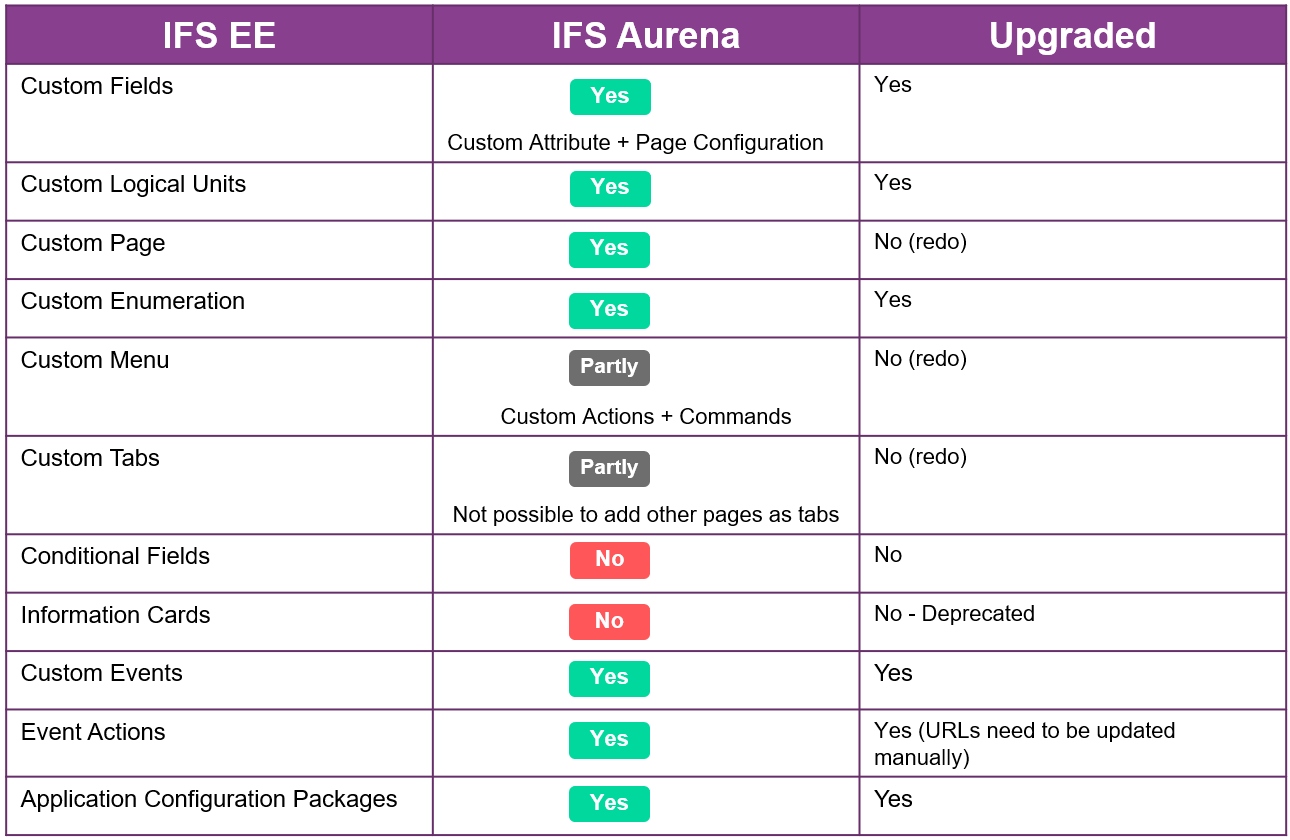Click the Partly badge in Custom Menu row
The width and height of the screenshot is (1290, 840).
pos(609,367)
